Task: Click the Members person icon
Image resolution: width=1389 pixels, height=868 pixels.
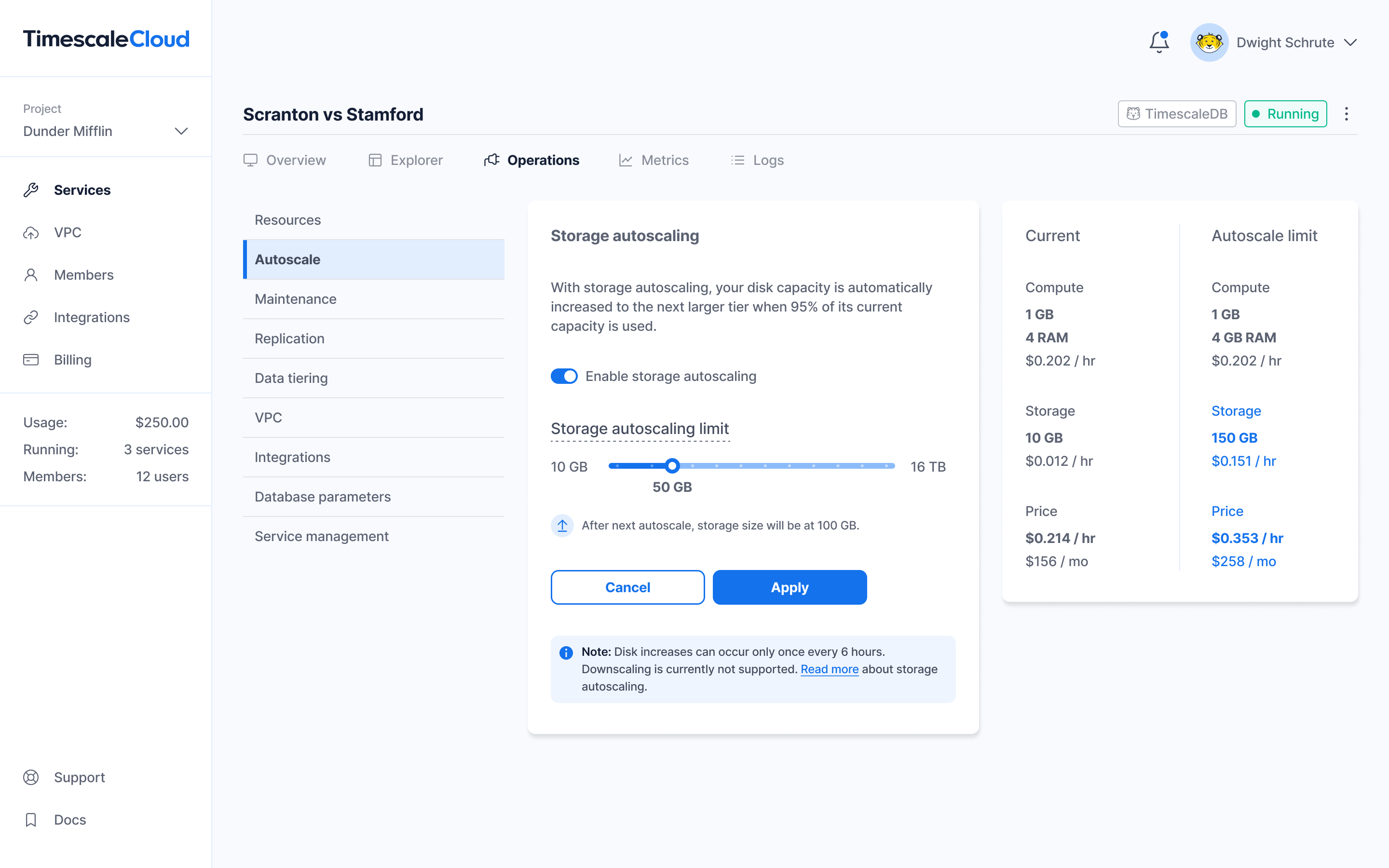Action: click(x=31, y=275)
